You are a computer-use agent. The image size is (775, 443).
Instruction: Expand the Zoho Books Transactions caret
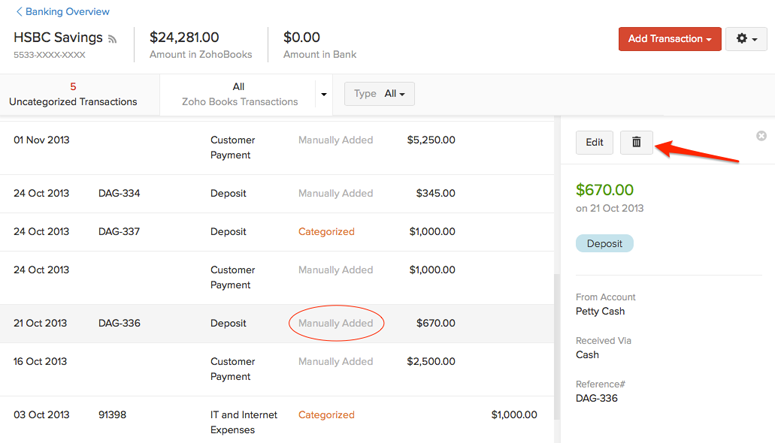point(323,95)
